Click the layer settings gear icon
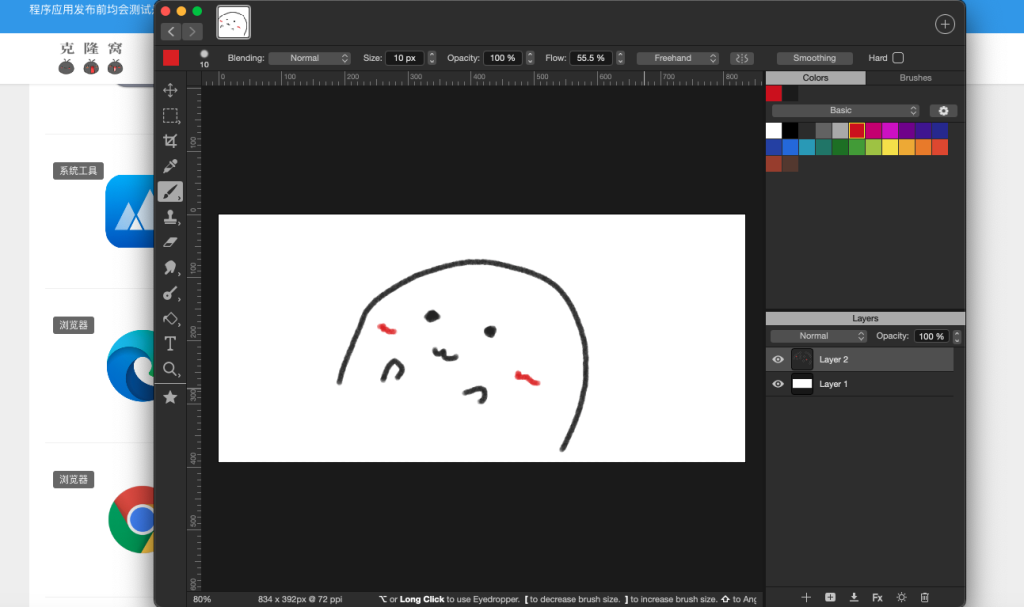Viewport: 1024px width, 607px height. click(x=901, y=597)
